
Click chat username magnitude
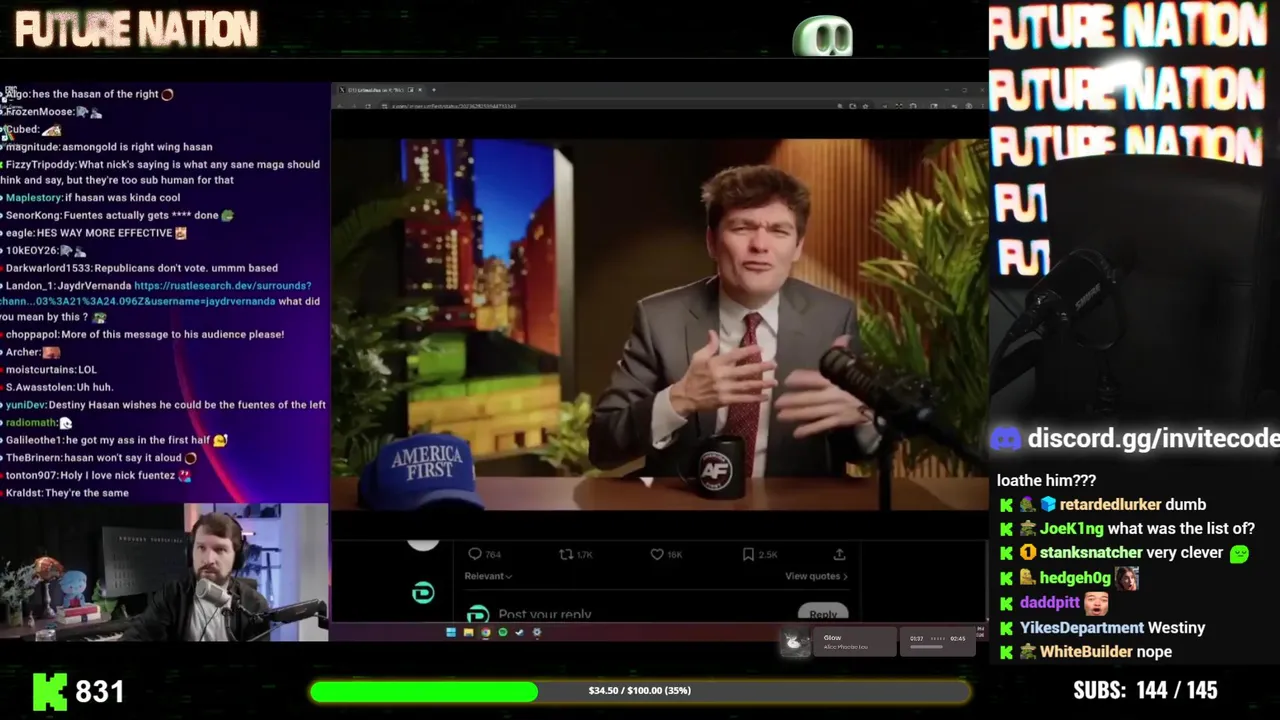32,147
